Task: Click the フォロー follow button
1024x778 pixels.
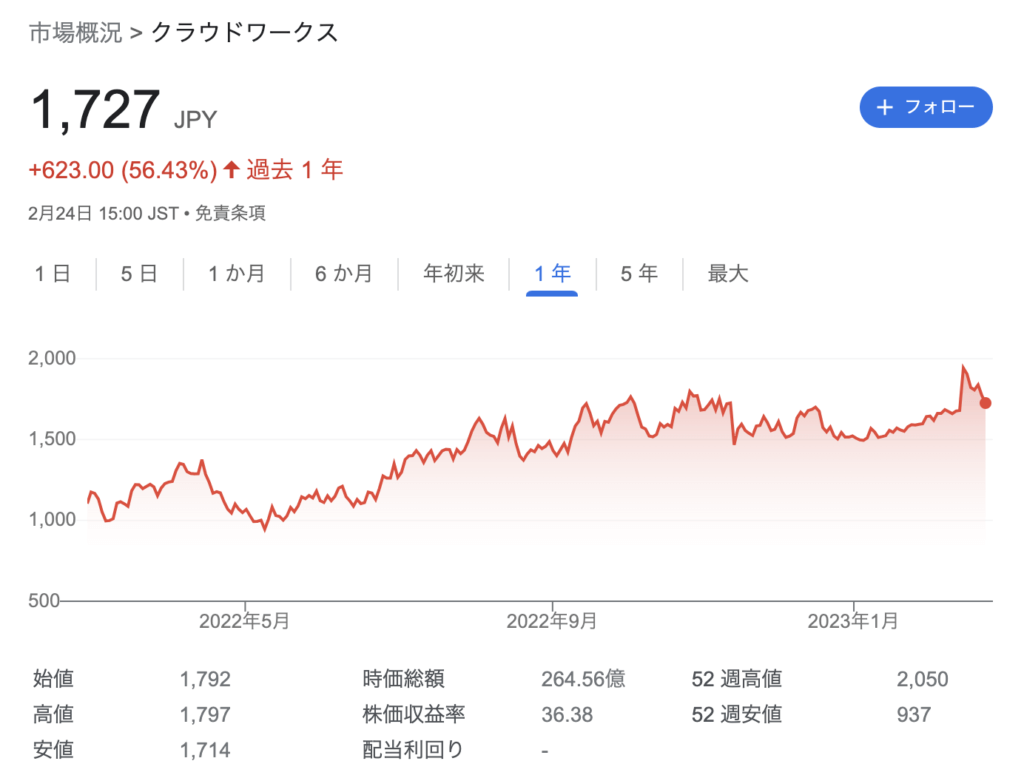Action: pos(925,108)
